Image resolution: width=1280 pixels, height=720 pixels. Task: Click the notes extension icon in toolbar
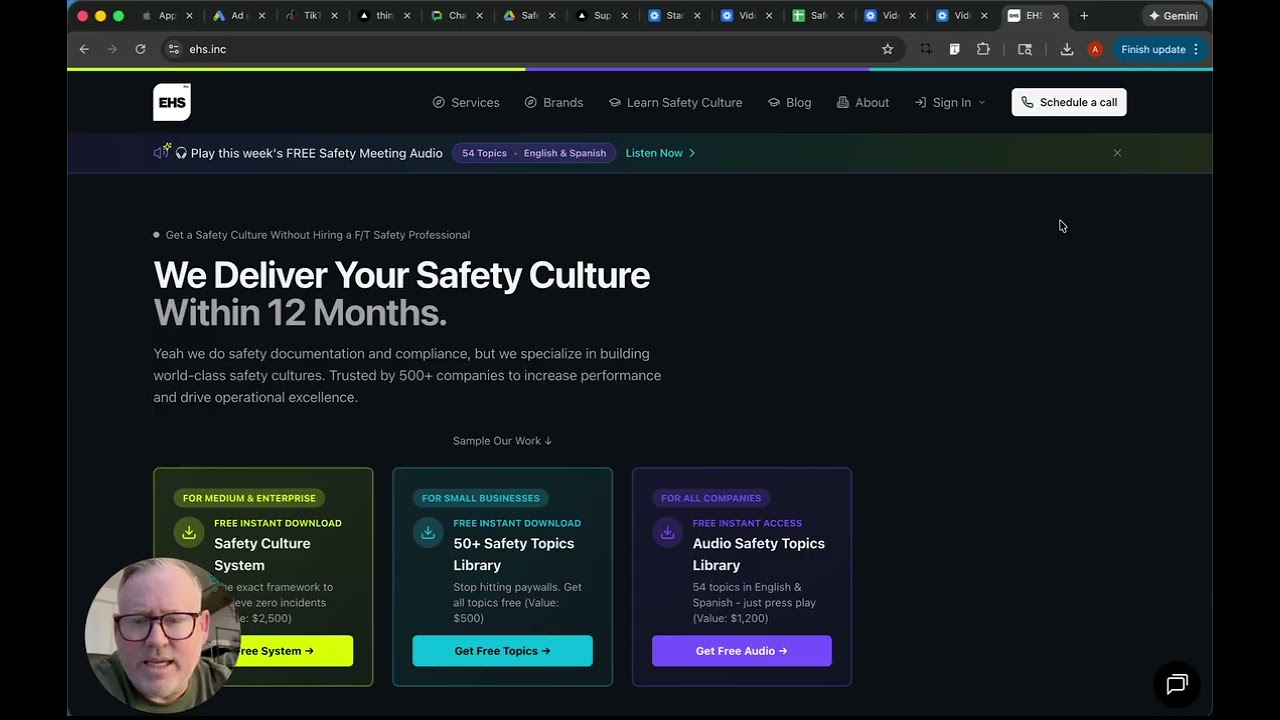pos(955,49)
